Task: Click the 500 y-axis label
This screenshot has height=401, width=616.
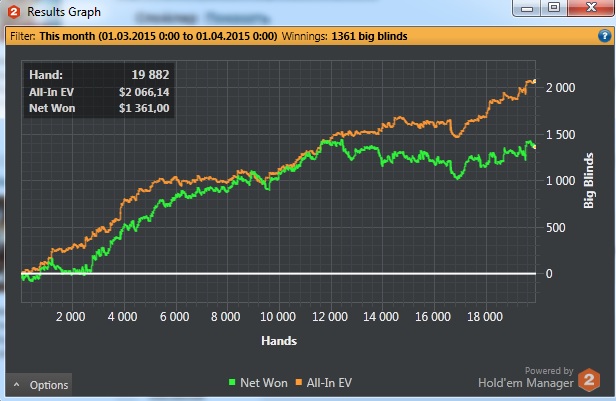Action: point(556,227)
